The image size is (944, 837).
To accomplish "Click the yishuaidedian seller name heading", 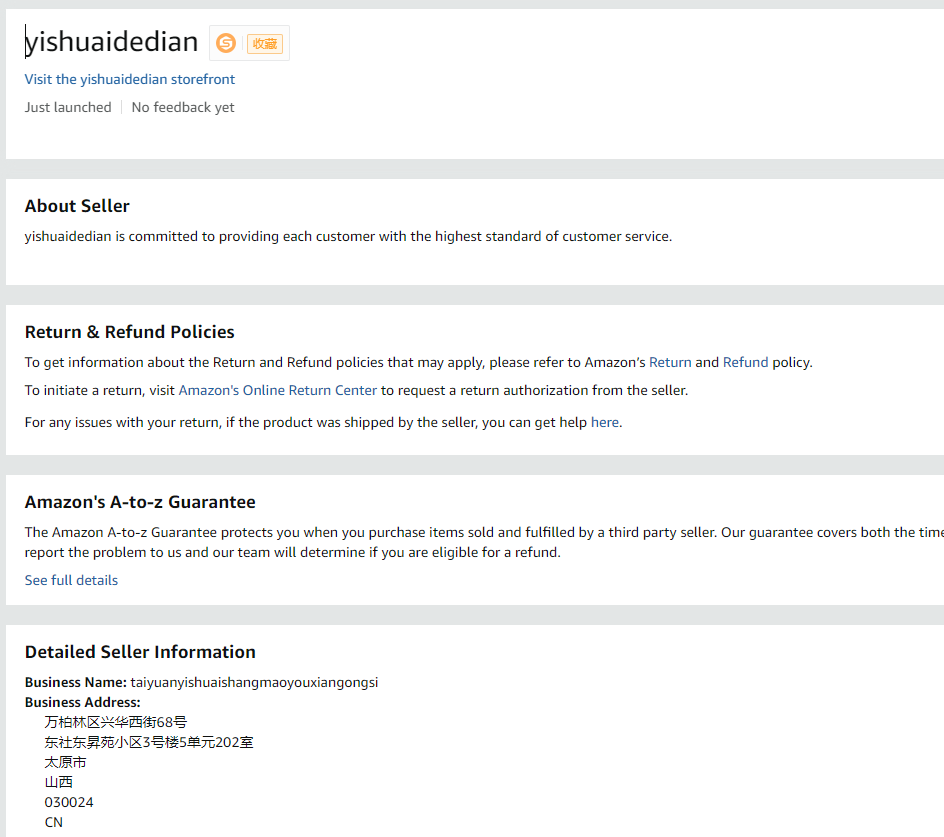I will pos(112,42).
